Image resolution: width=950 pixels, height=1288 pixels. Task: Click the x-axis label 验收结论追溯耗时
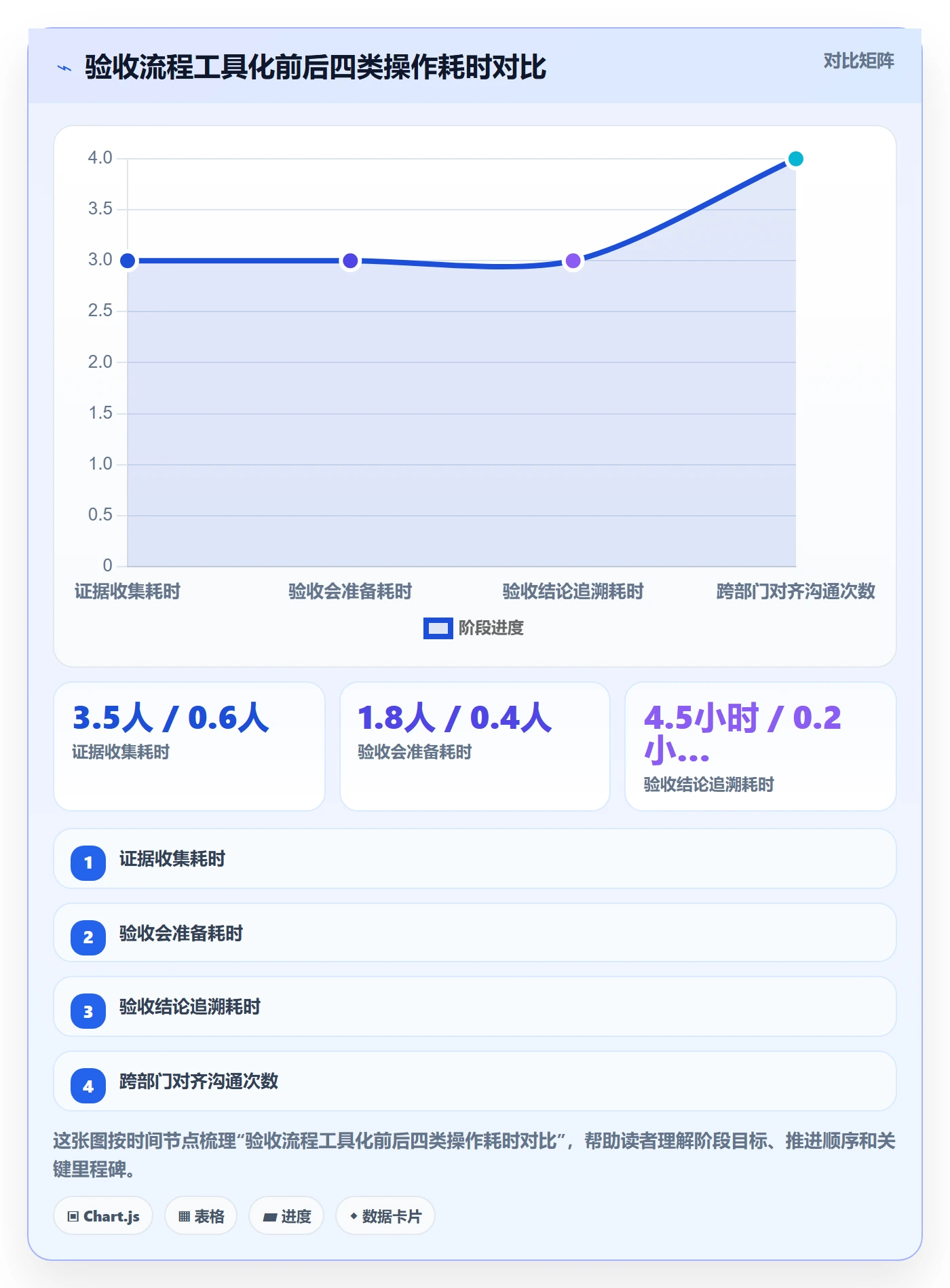pos(573,592)
